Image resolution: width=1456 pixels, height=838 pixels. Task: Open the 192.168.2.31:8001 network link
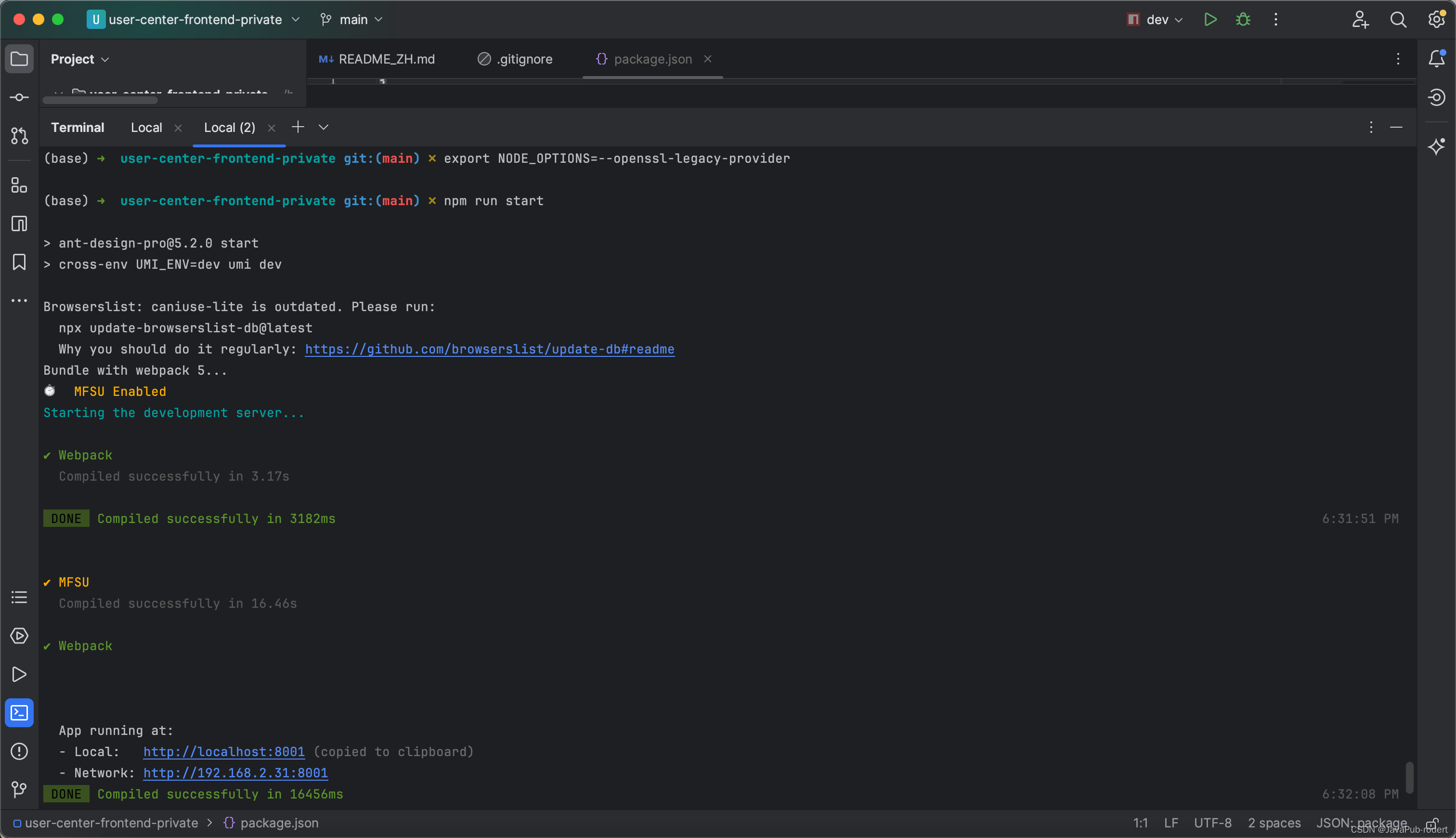tap(235, 773)
